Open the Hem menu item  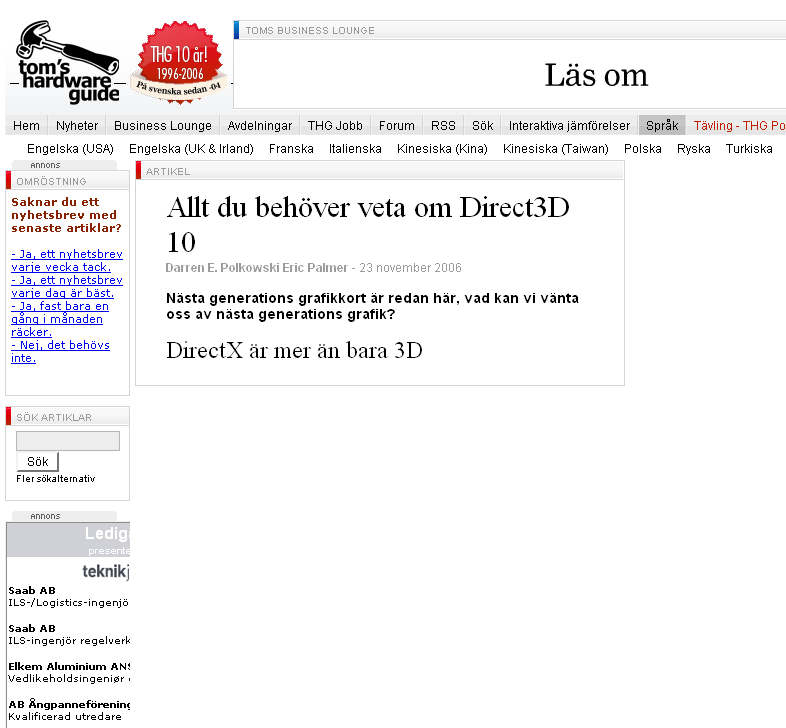[26, 125]
